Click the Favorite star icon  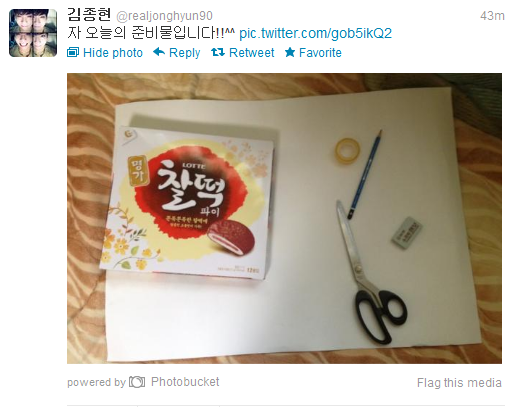point(290,52)
